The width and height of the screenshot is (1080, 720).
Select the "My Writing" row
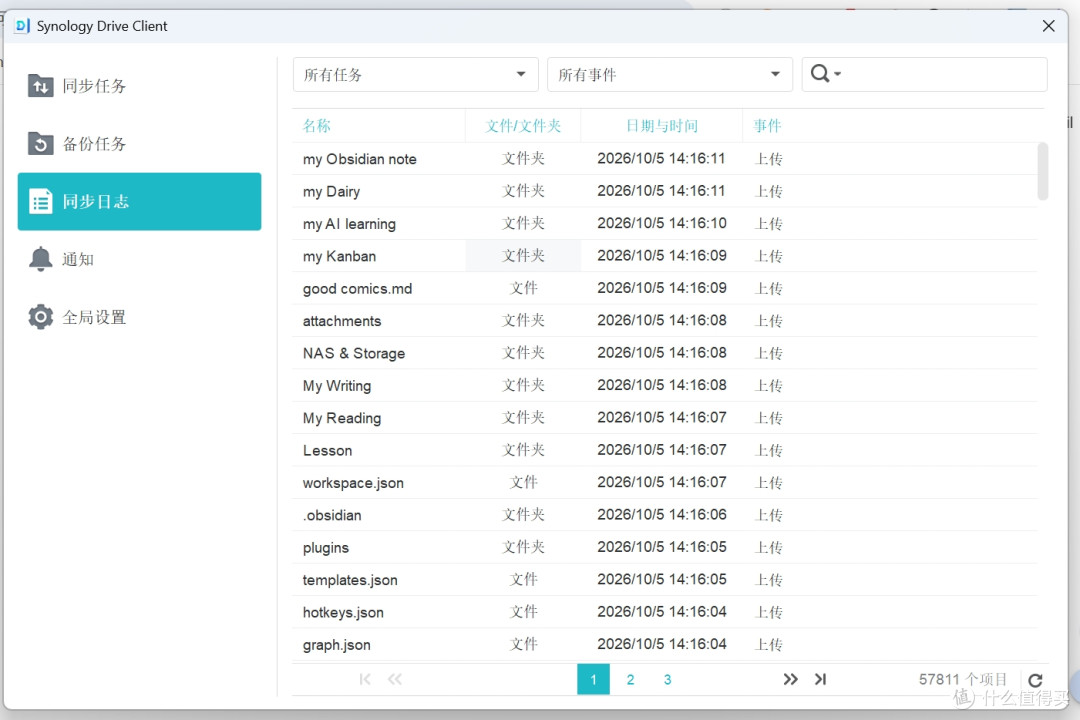pyautogui.click(x=665, y=386)
